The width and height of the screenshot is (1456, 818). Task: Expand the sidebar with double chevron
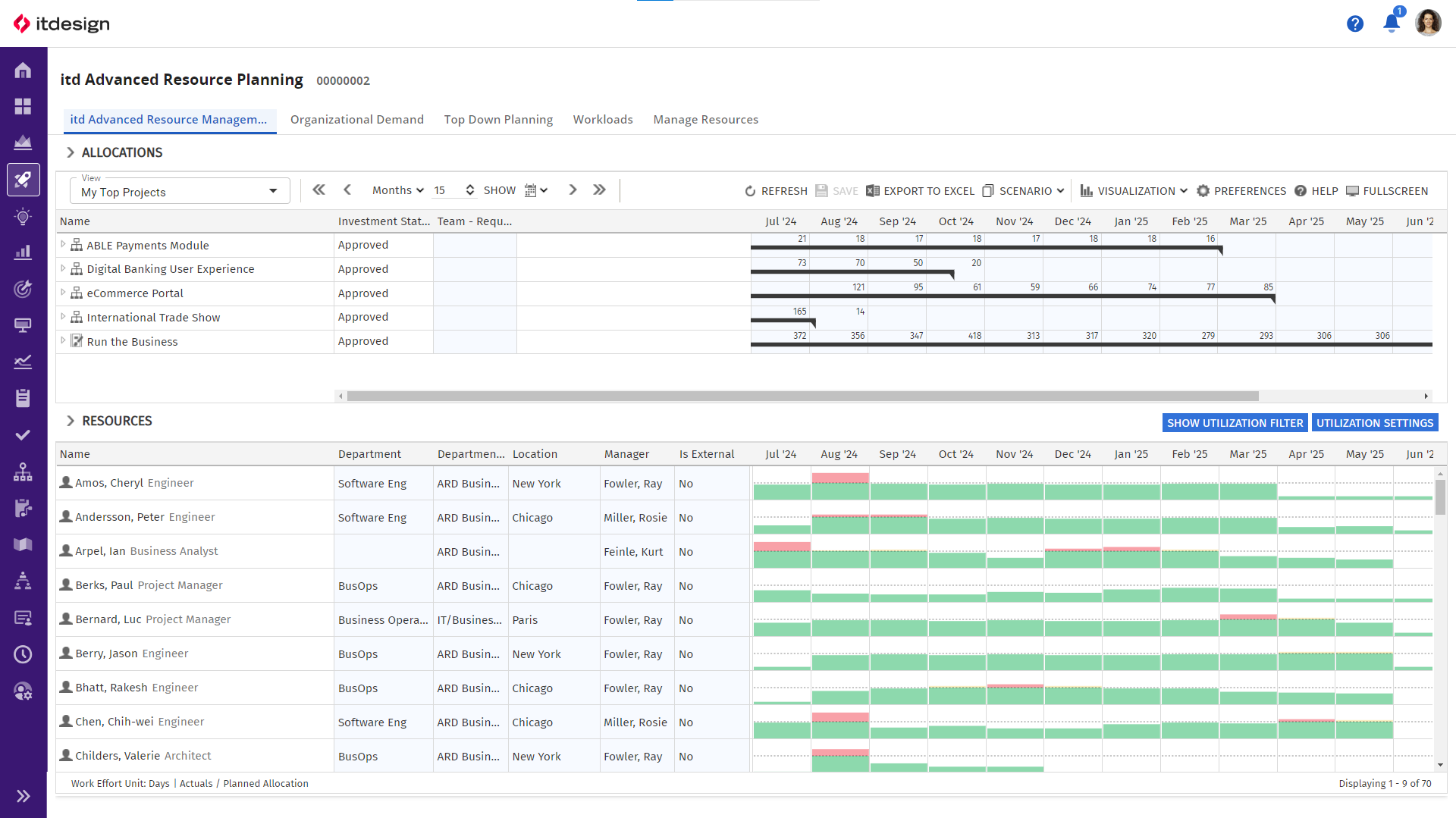(x=23, y=796)
